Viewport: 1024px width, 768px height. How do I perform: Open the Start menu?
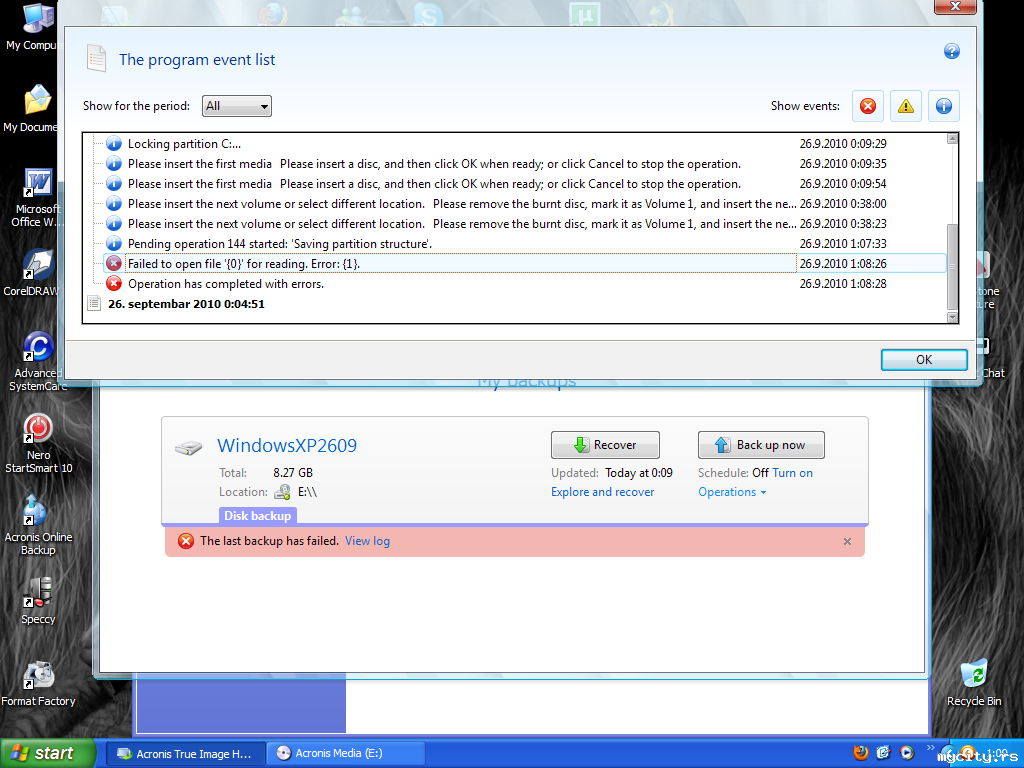pos(48,753)
